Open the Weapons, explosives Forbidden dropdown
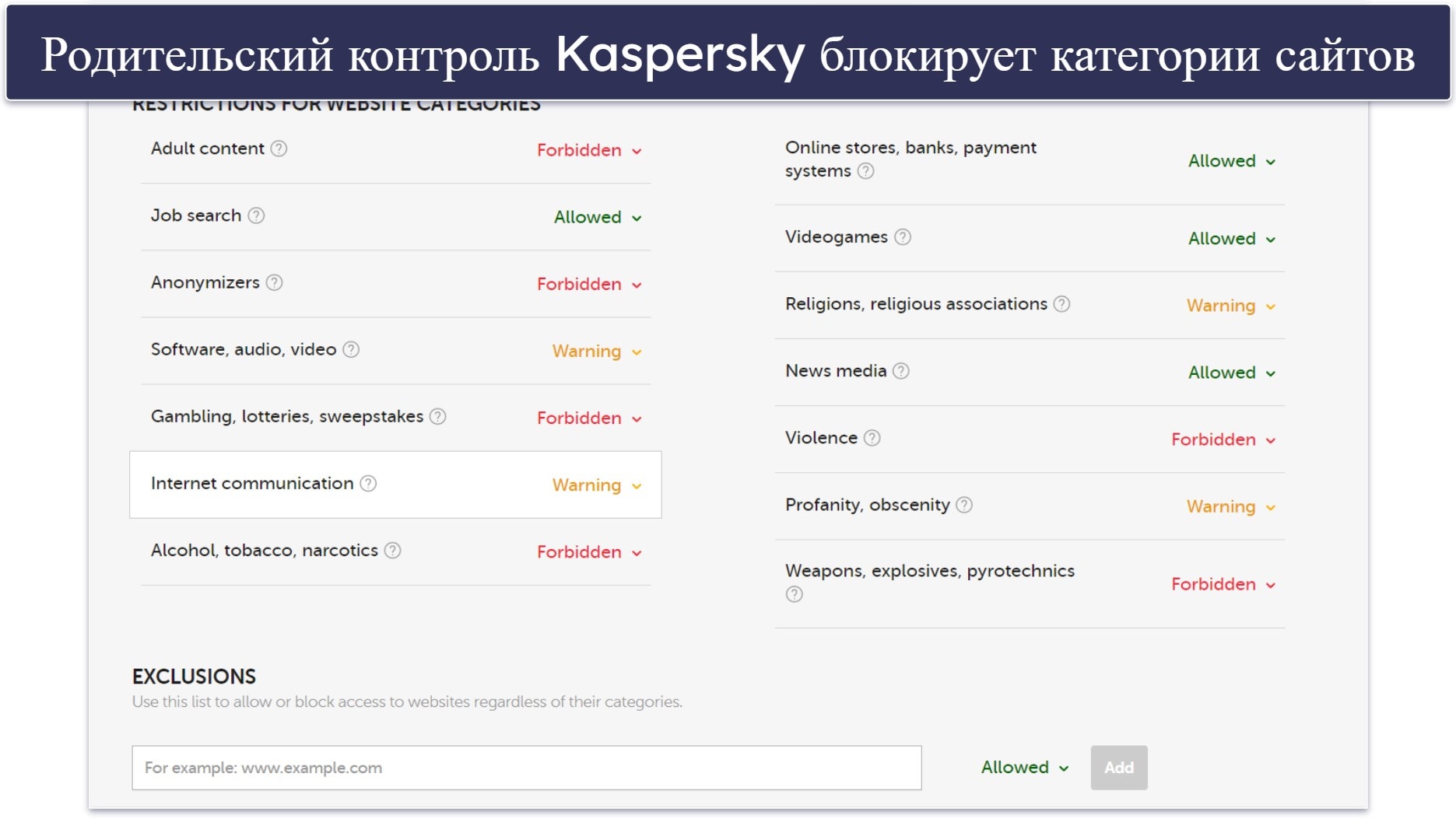This screenshot has height=819, width=1456. [1223, 584]
